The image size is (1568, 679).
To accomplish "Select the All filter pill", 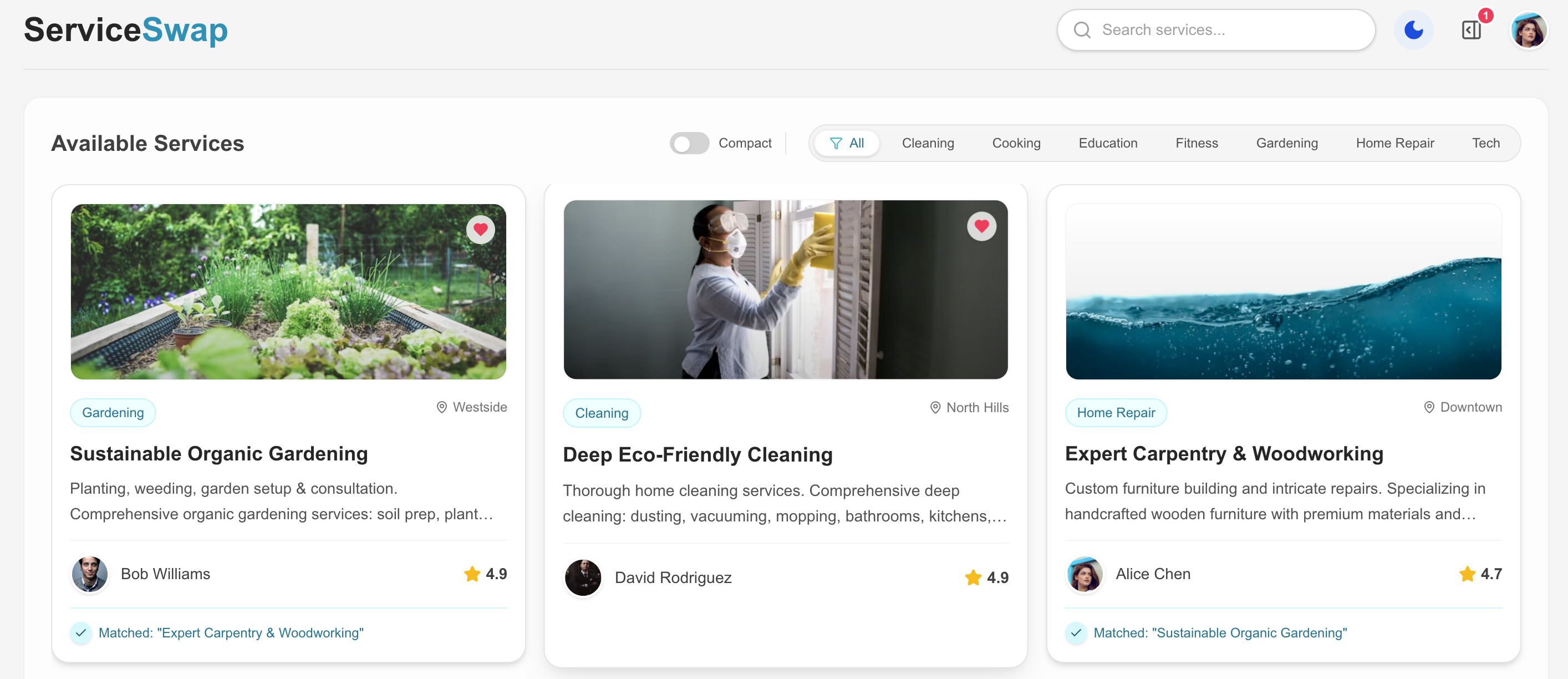I will 847,143.
